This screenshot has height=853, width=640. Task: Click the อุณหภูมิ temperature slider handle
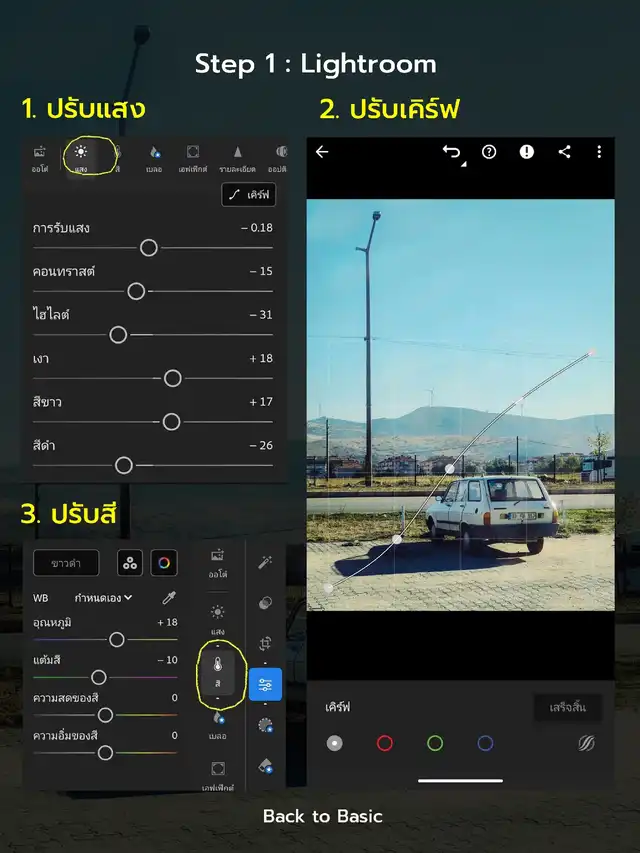point(117,639)
